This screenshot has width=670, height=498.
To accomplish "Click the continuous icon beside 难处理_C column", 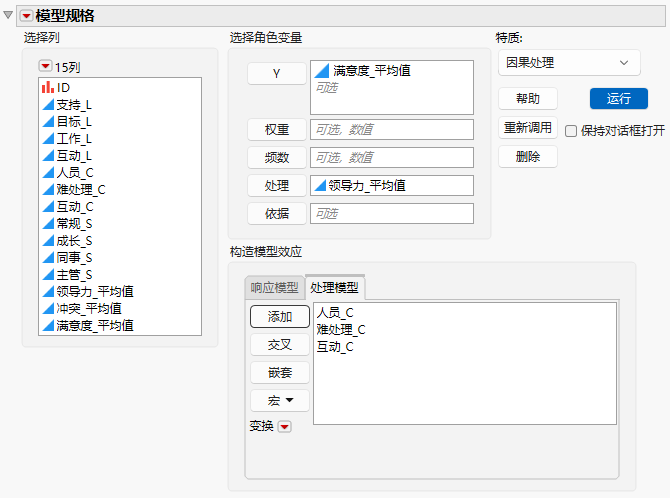I will (48, 190).
